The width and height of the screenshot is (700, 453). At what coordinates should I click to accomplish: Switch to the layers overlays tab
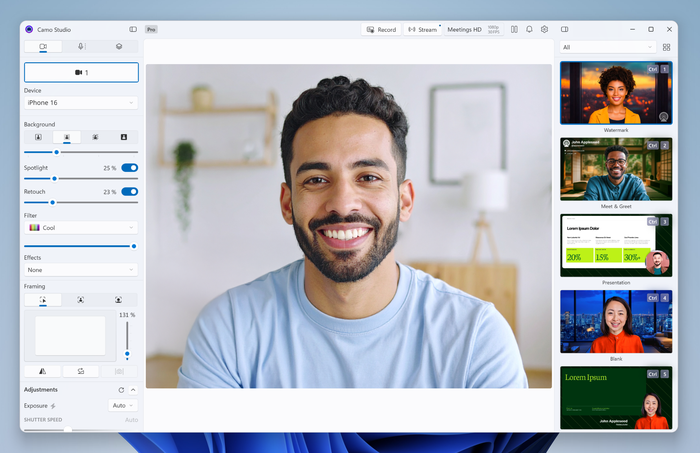coord(119,46)
